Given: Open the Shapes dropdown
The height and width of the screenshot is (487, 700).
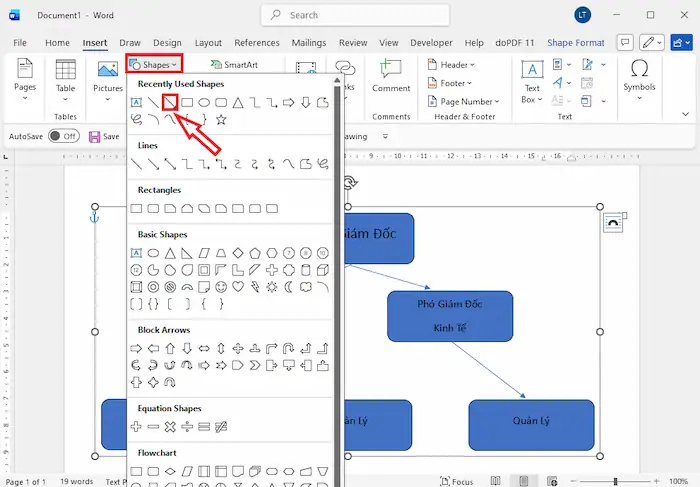Looking at the screenshot, I should point(154,64).
